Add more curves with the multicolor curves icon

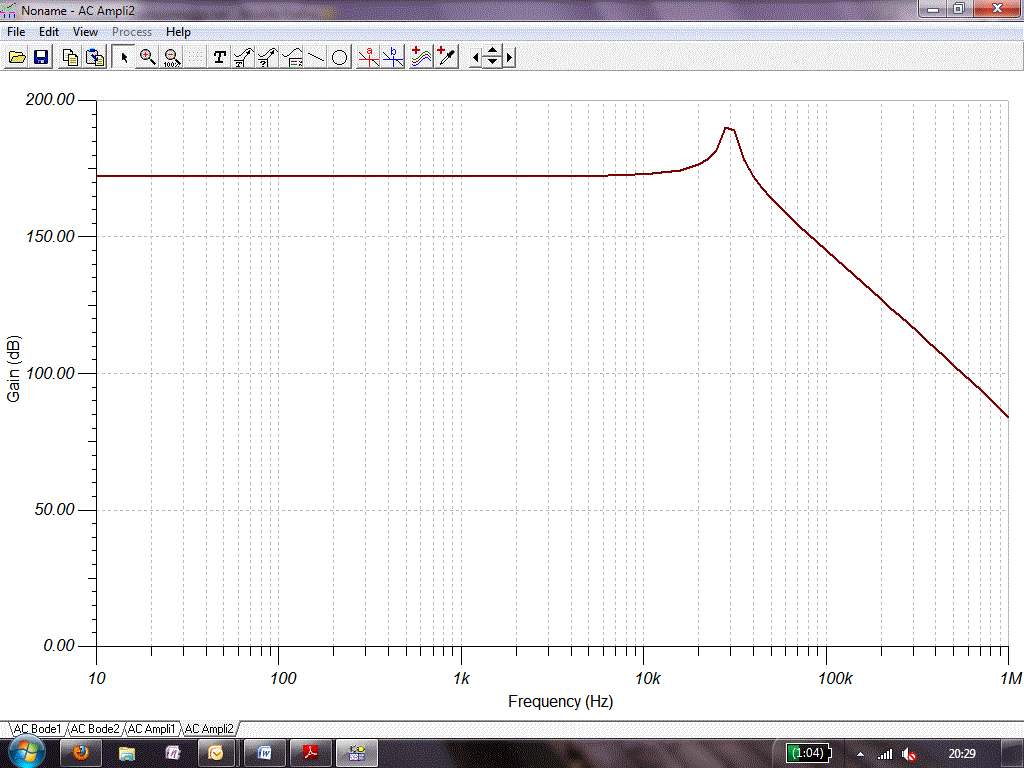tap(421, 57)
